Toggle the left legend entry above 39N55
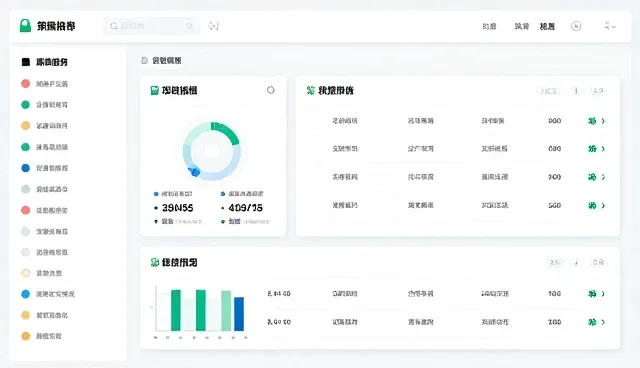 click(x=173, y=194)
